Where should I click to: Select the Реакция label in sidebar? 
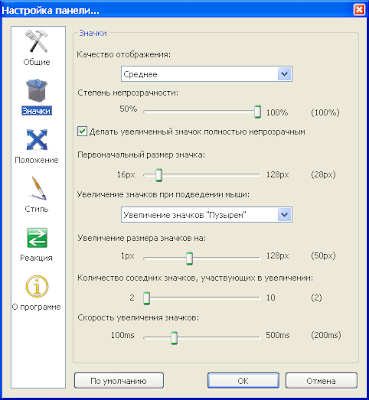pos(36,258)
